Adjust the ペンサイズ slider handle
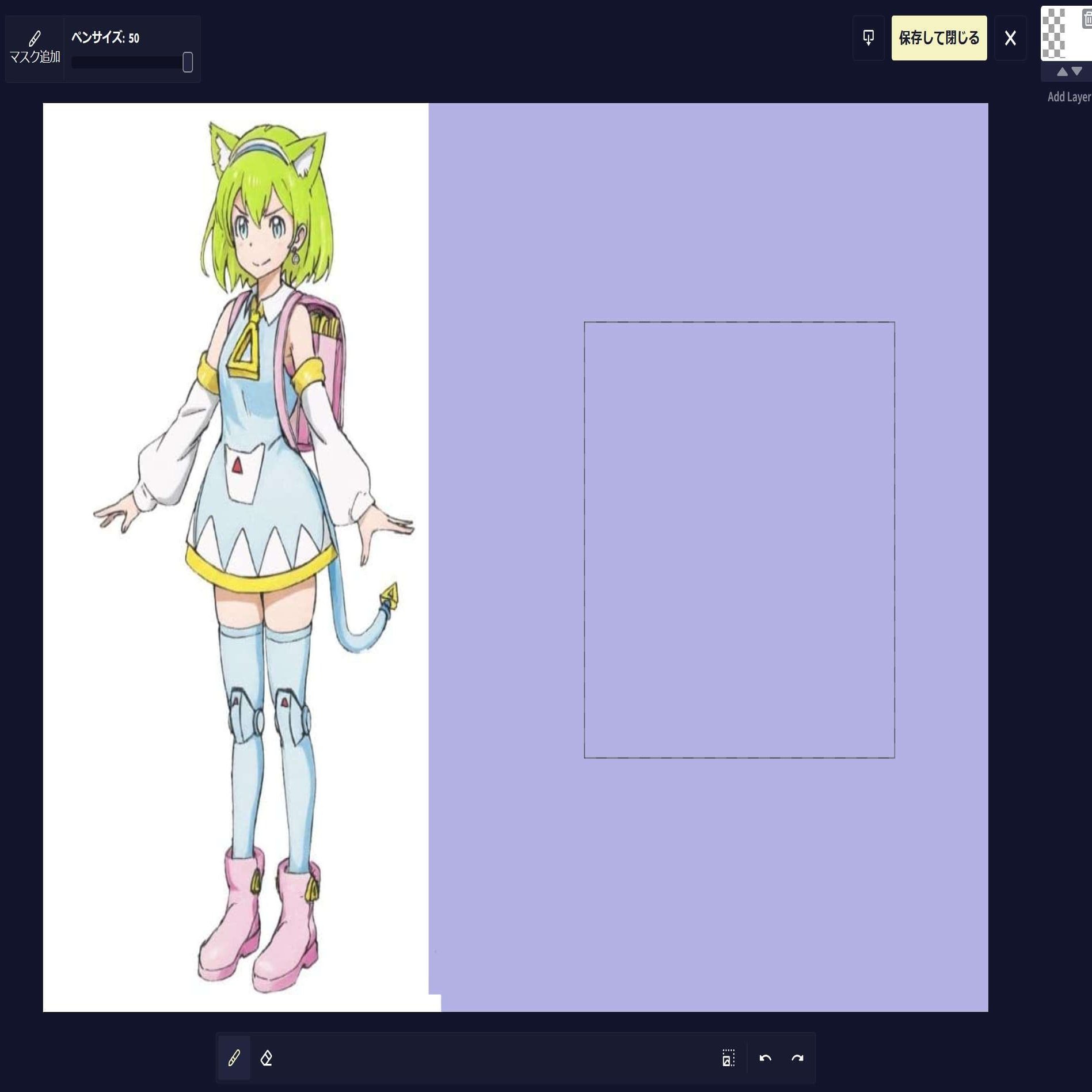Screen dimensions: 1092x1092 [188, 62]
